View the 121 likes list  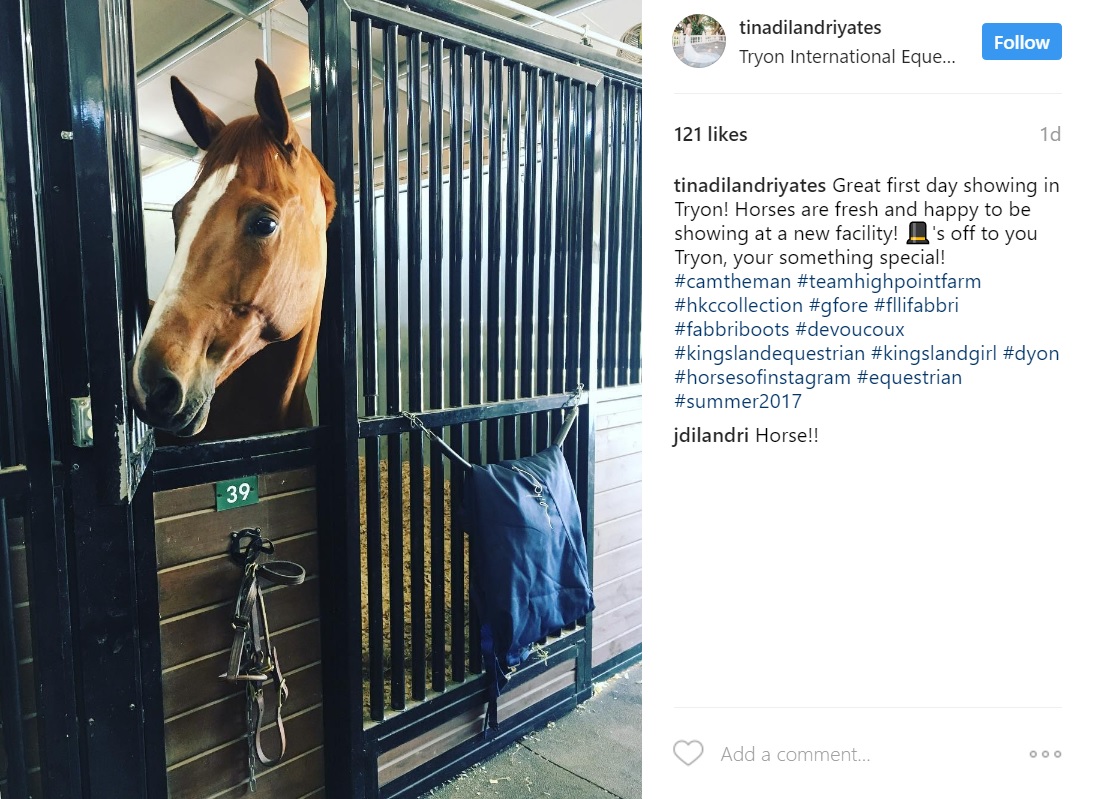710,134
